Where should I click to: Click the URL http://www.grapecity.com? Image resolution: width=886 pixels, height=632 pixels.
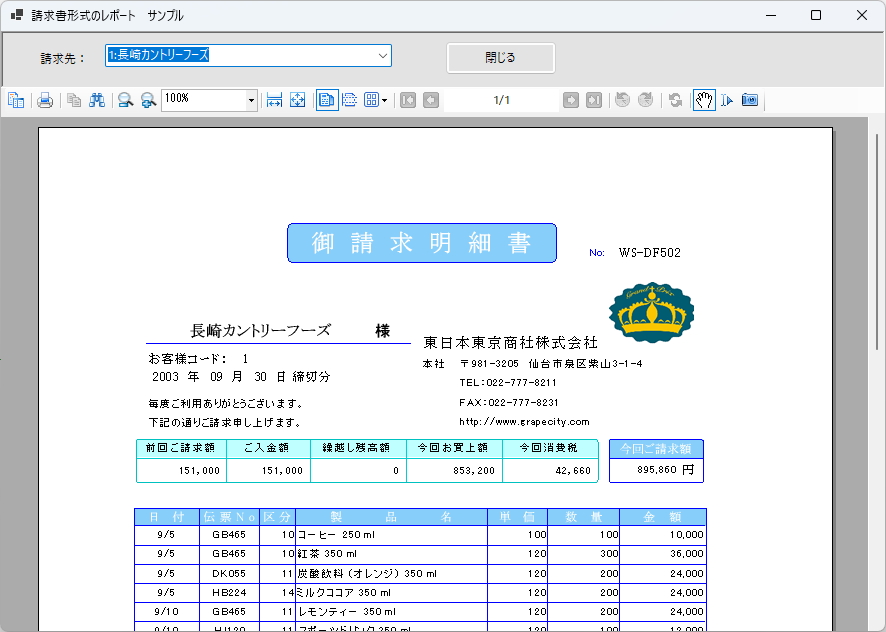(524, 422)
